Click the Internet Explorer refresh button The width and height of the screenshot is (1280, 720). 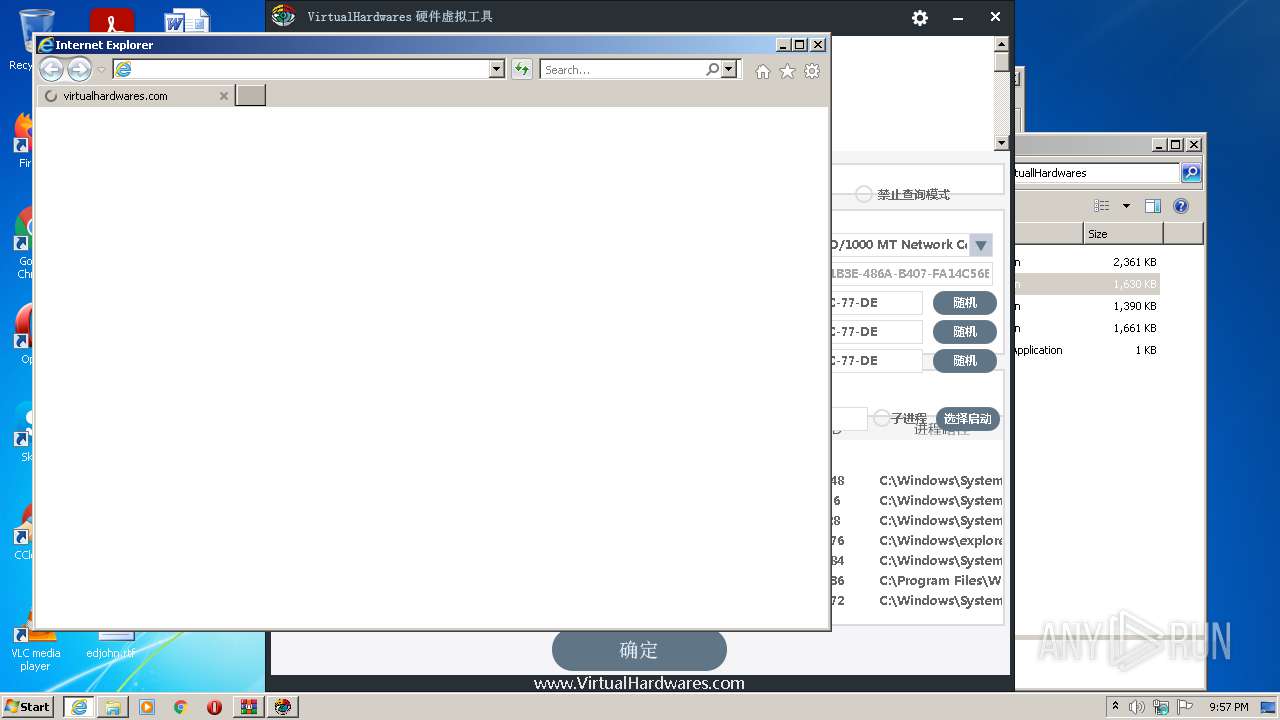pos(521,69)
